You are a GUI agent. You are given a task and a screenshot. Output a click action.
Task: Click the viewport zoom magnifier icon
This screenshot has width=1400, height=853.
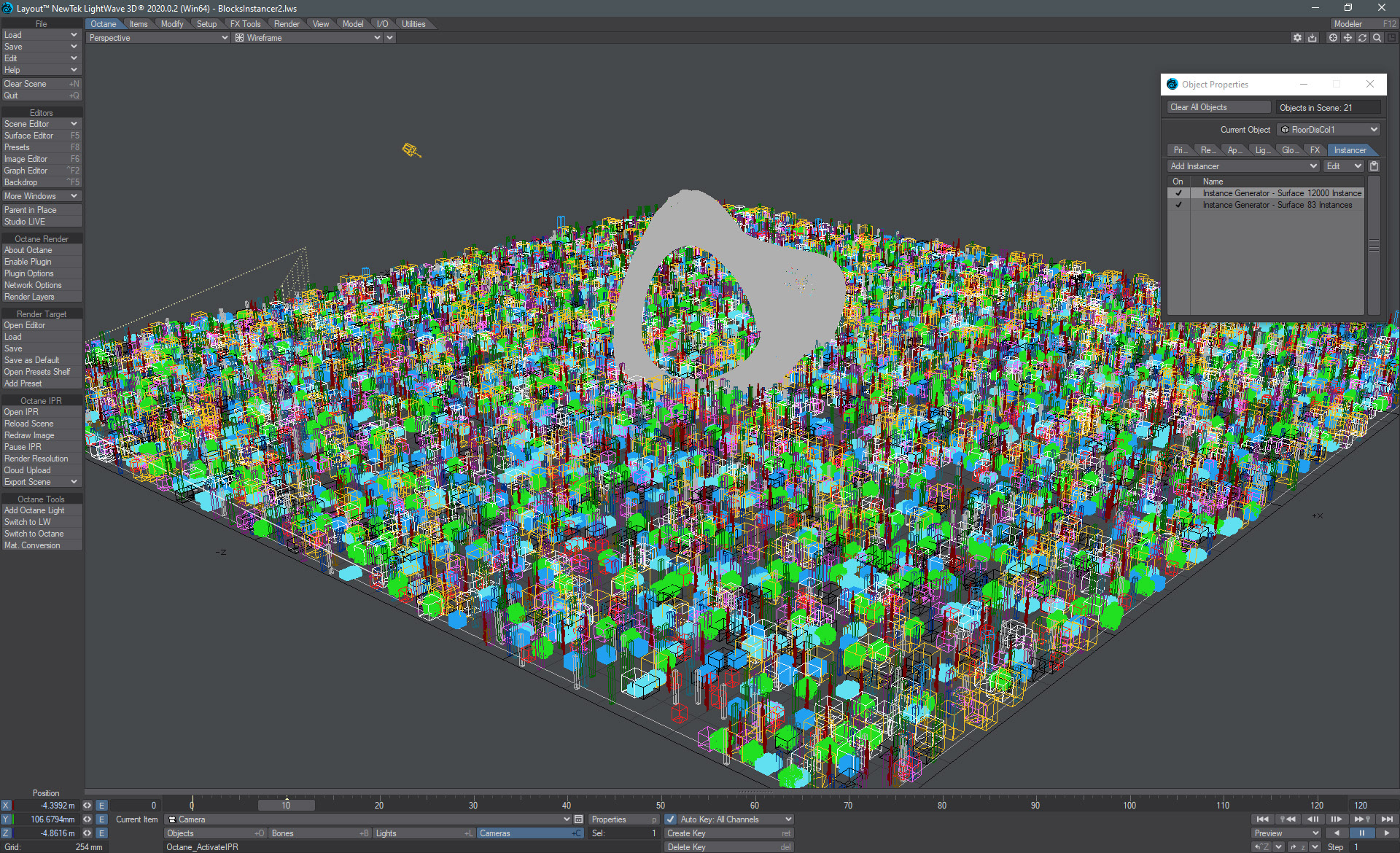1377,38
